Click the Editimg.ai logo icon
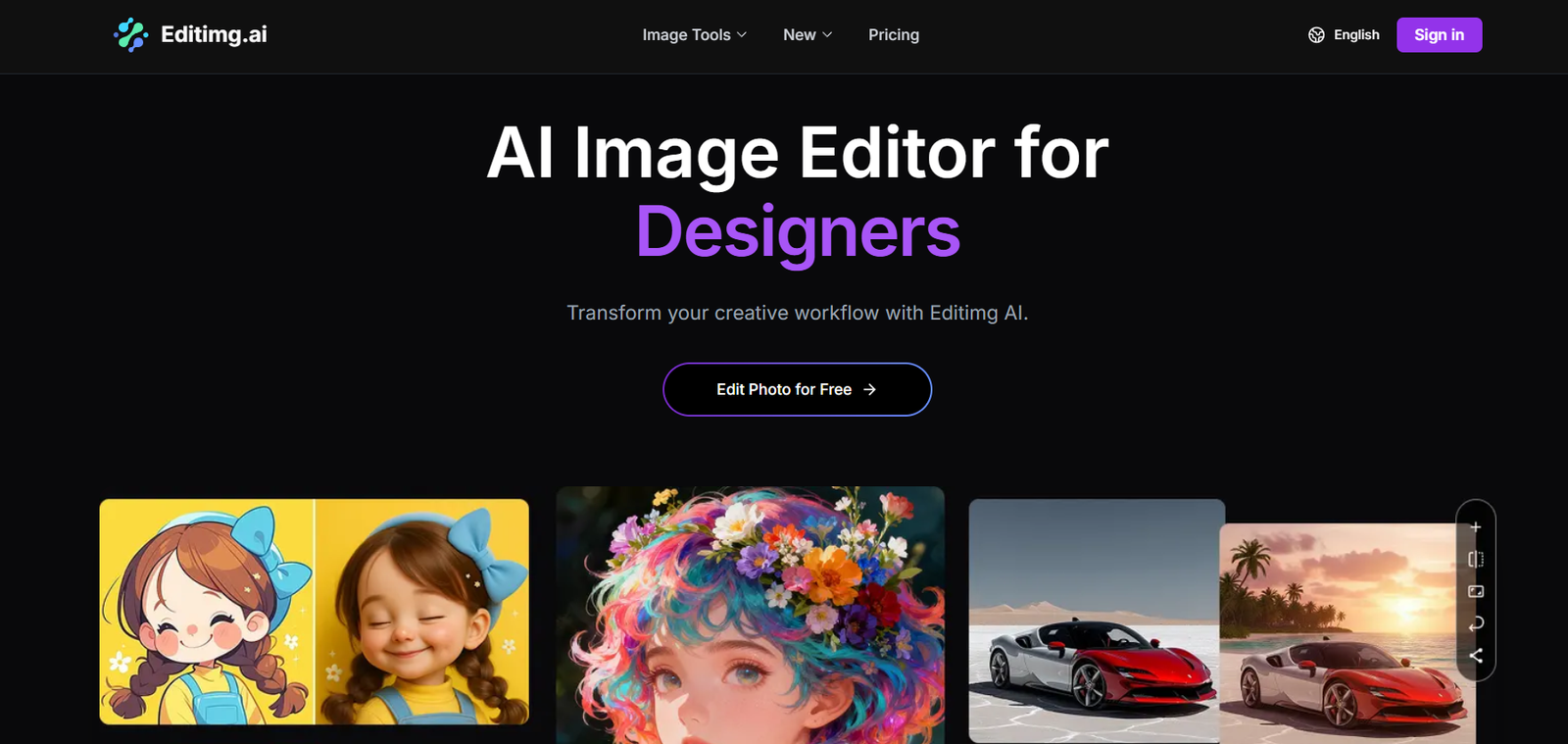Screen dimensions: 1568x744 (130, 35)
